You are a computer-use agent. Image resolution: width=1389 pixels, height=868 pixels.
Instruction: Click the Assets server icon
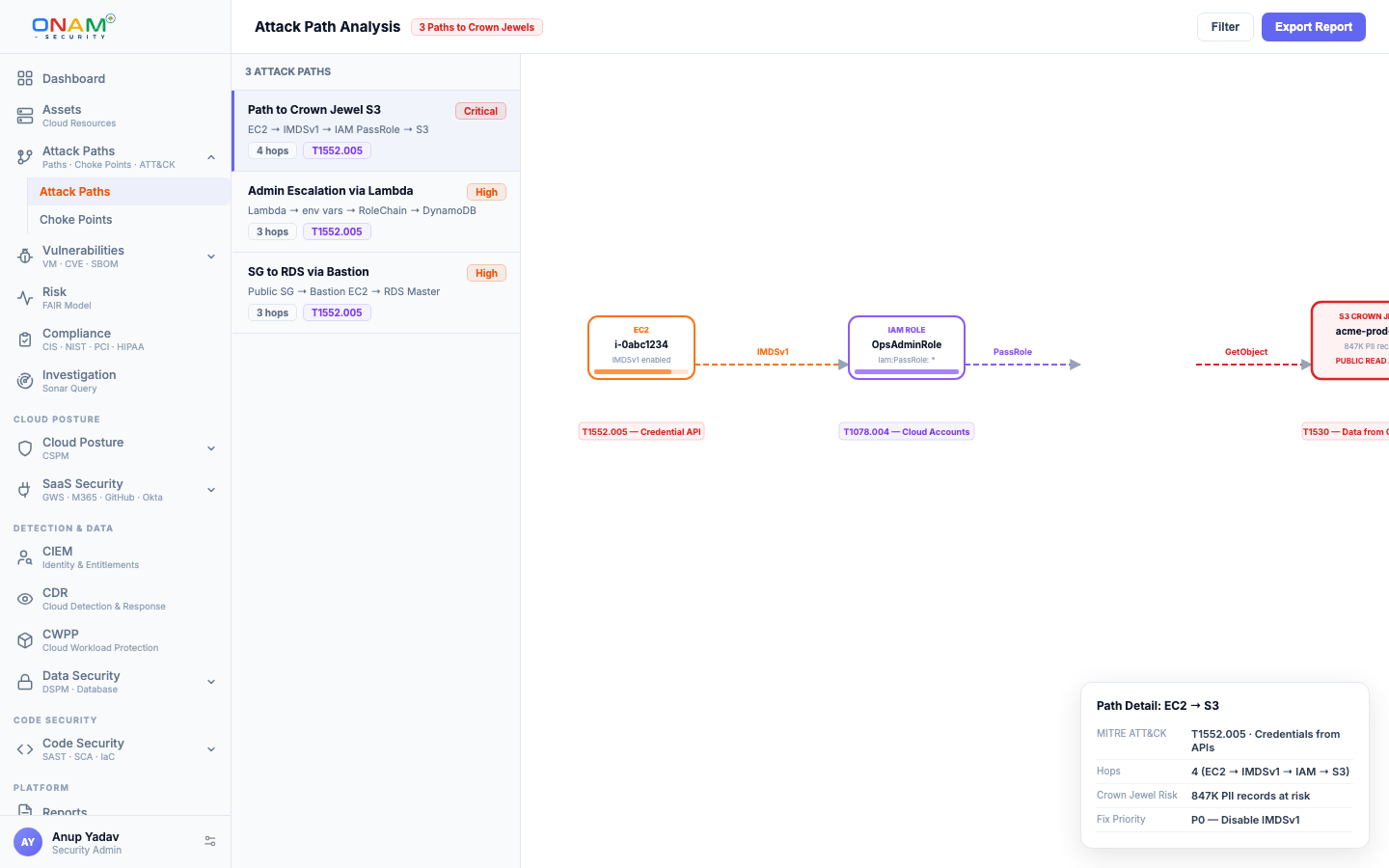pos(25,116)
